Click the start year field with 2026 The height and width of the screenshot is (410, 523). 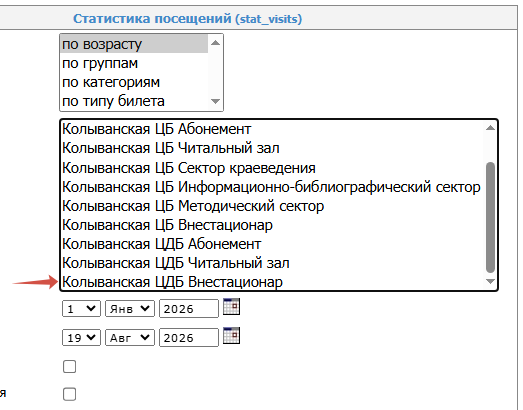pyautogui.click(x=189, y=309)
